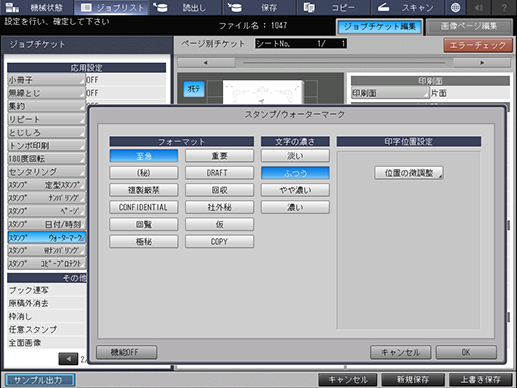517x388 pixels.
Task: Confirm watermark dialog with OK
Action: coord(466,352)
